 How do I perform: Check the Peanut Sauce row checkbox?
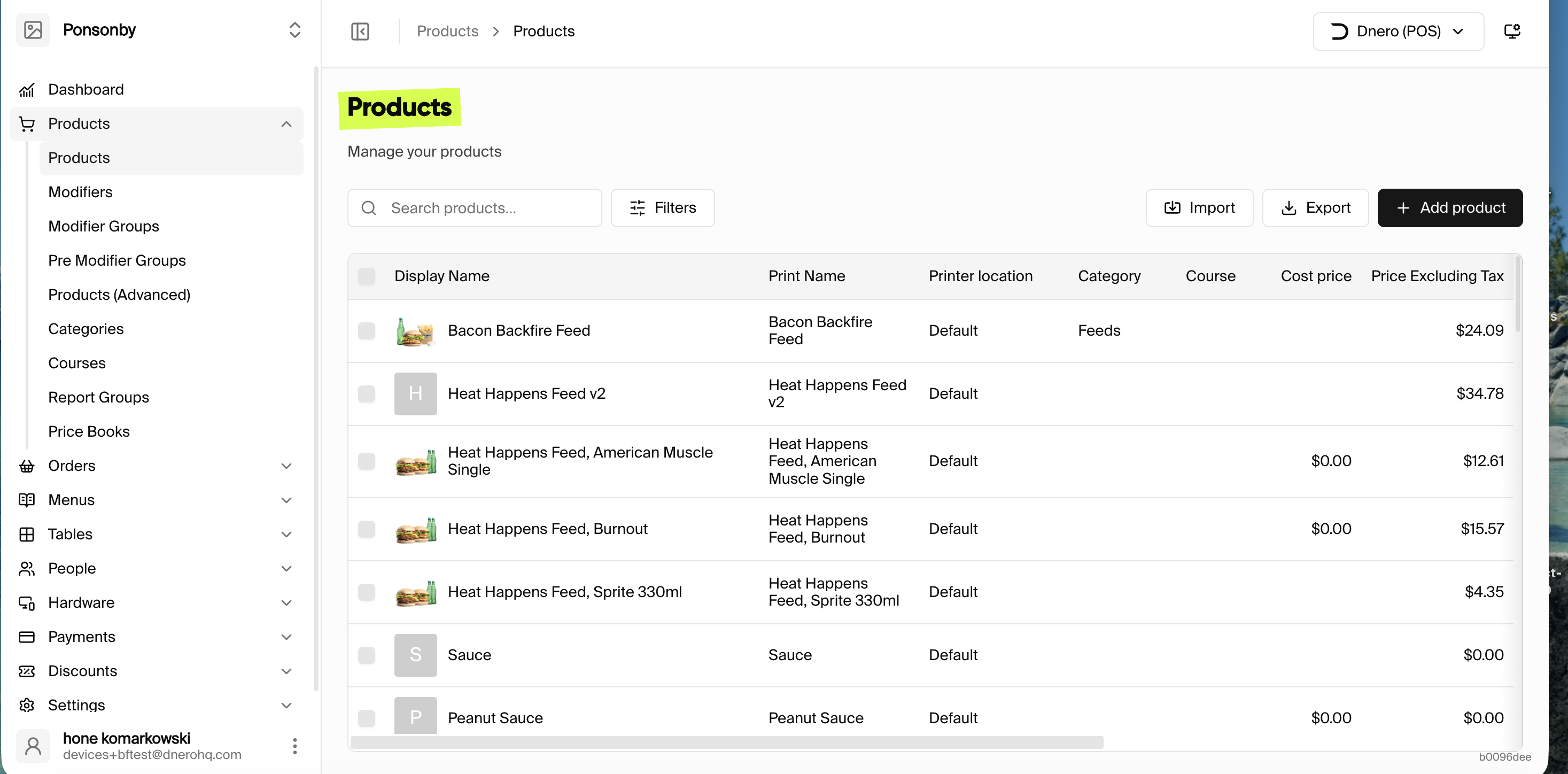[x=367, y=718]
